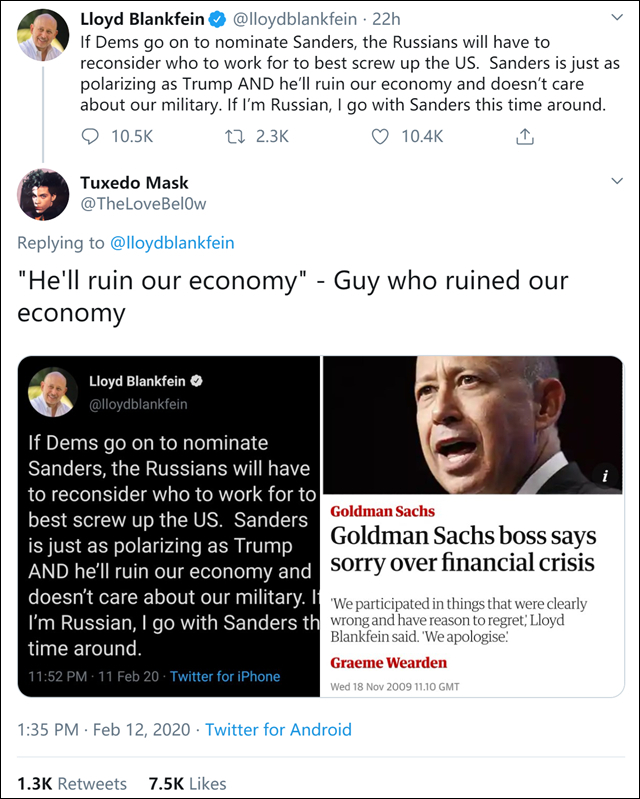Image resolution: width=640 pixels, height=799 pixels.
Task: Click the Tuxedo Mask display name
Action: (134, 182)
